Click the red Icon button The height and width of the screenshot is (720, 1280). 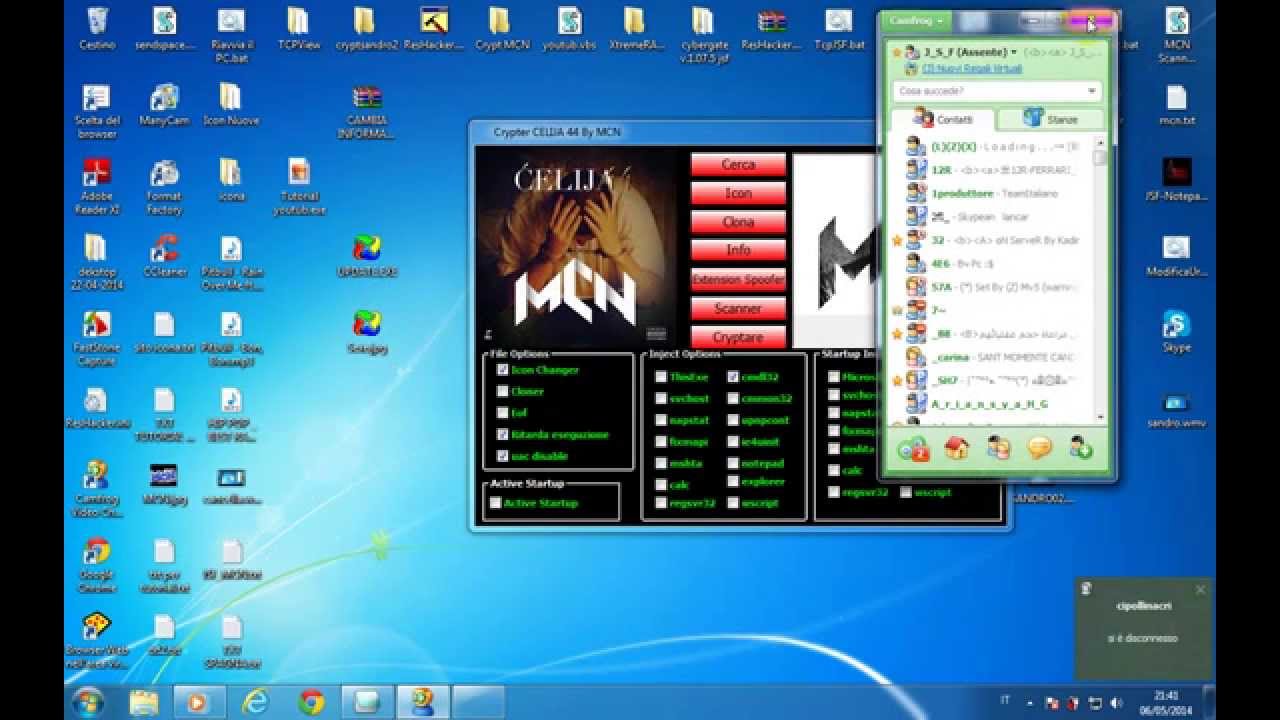coord(738,193)
